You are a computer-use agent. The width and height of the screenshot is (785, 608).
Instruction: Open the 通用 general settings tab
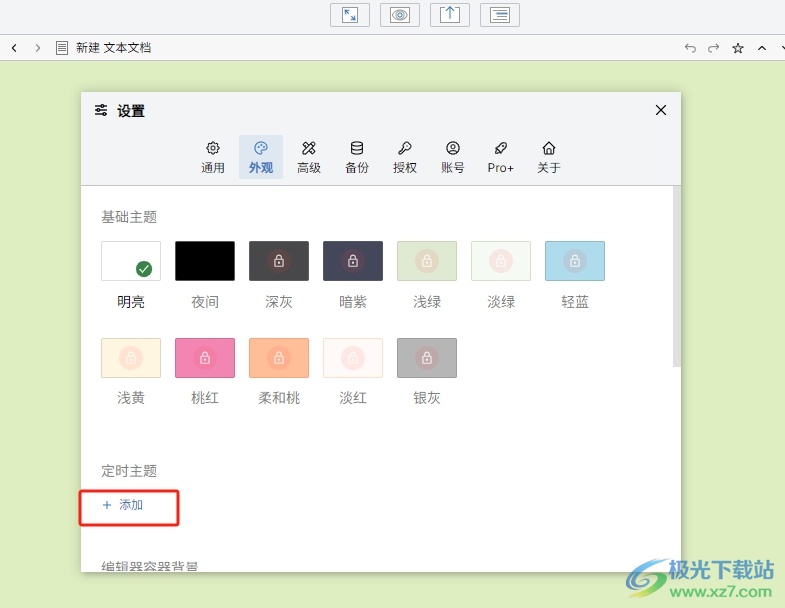coord(213,157)
